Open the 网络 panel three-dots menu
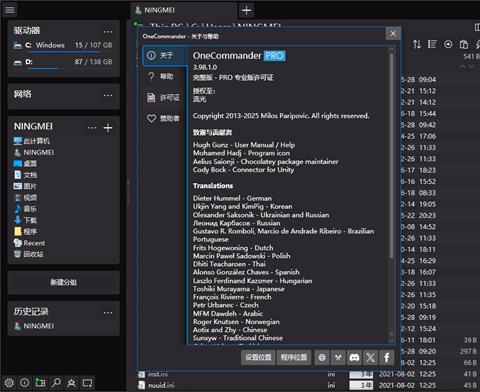480x392 pixels. 108,95
